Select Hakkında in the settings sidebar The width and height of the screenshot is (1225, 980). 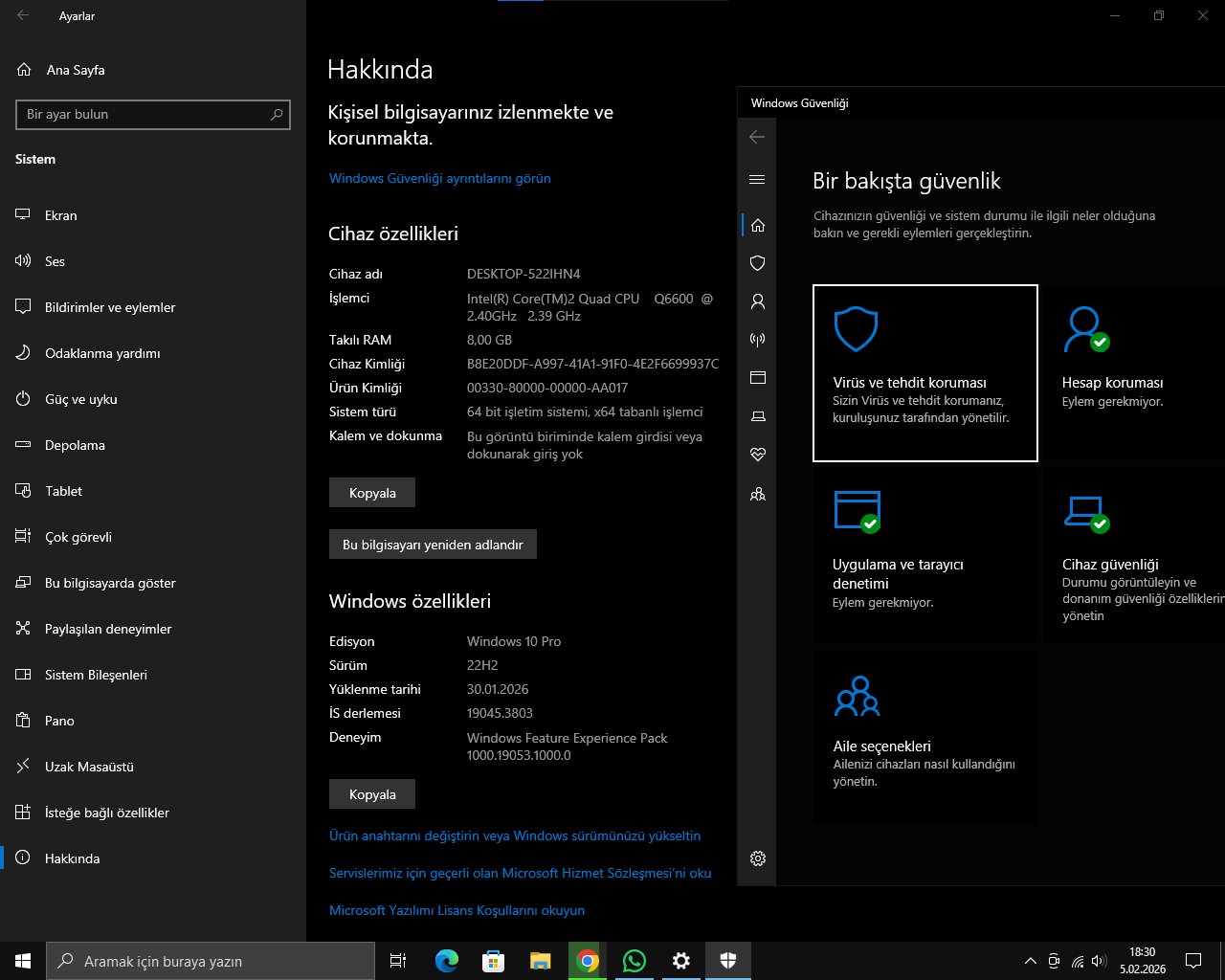pyautogui.click(x=153, y=858)
